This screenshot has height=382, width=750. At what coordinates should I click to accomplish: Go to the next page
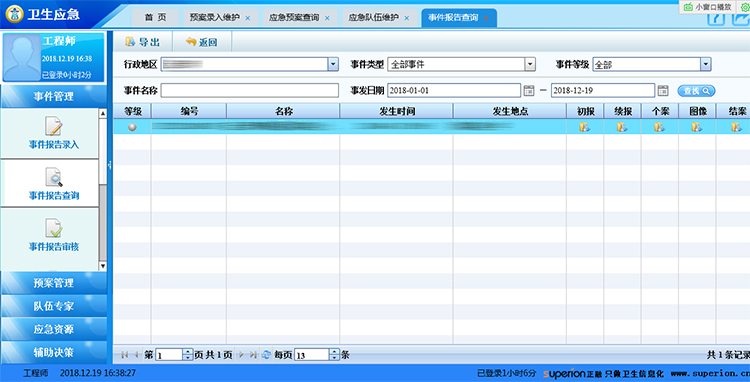pos(241,355)
